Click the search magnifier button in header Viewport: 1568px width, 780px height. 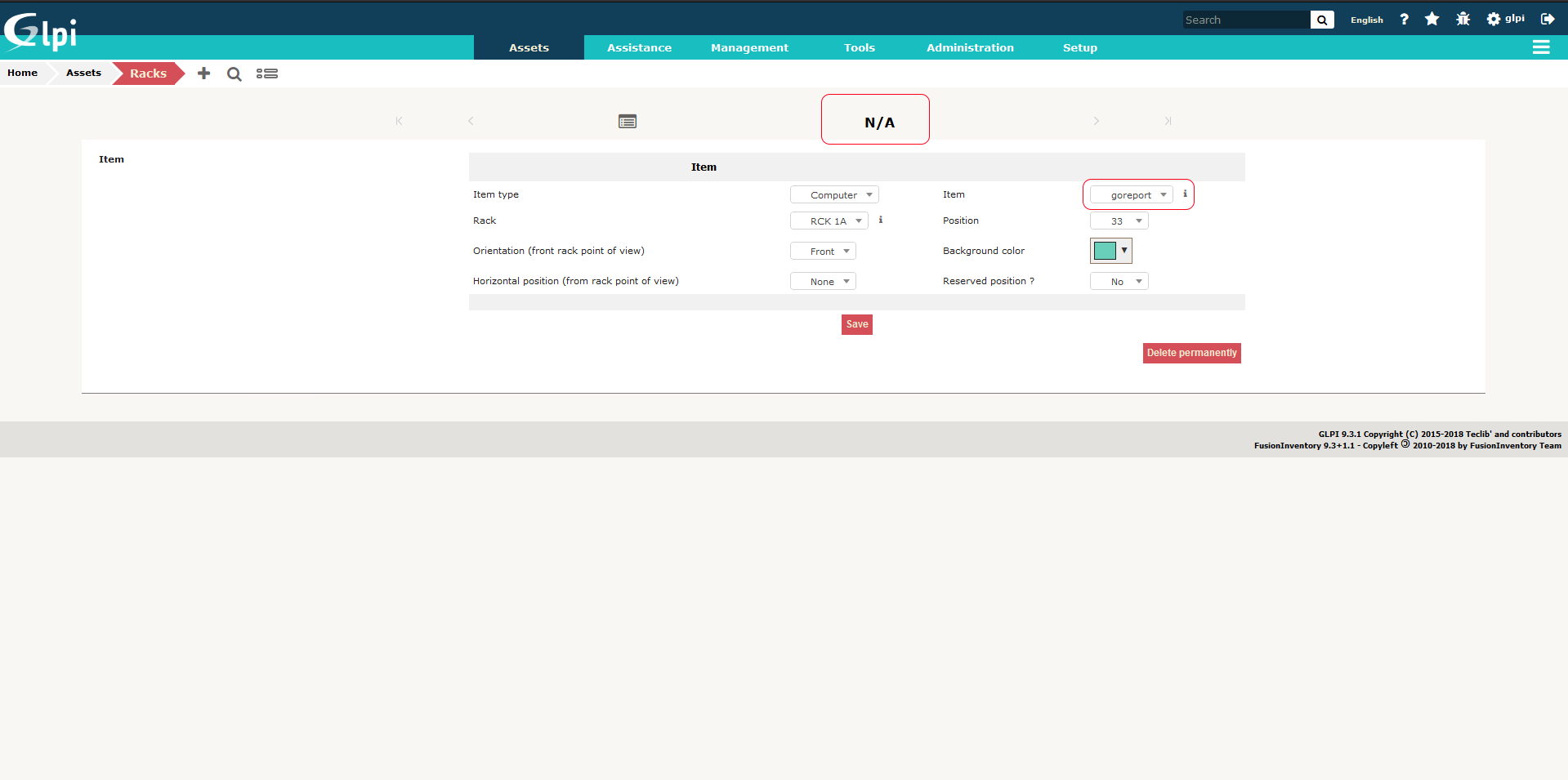click(1322, 20)
